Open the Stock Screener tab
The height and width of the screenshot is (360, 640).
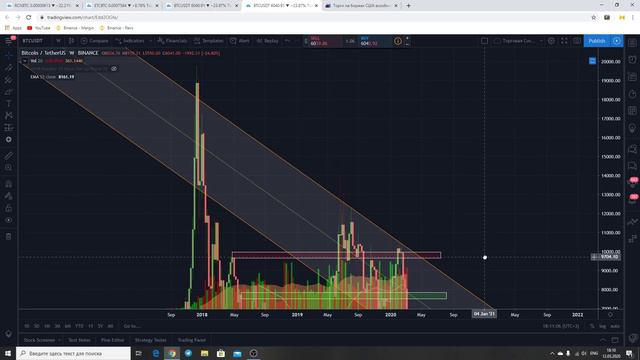coord(39,340)
